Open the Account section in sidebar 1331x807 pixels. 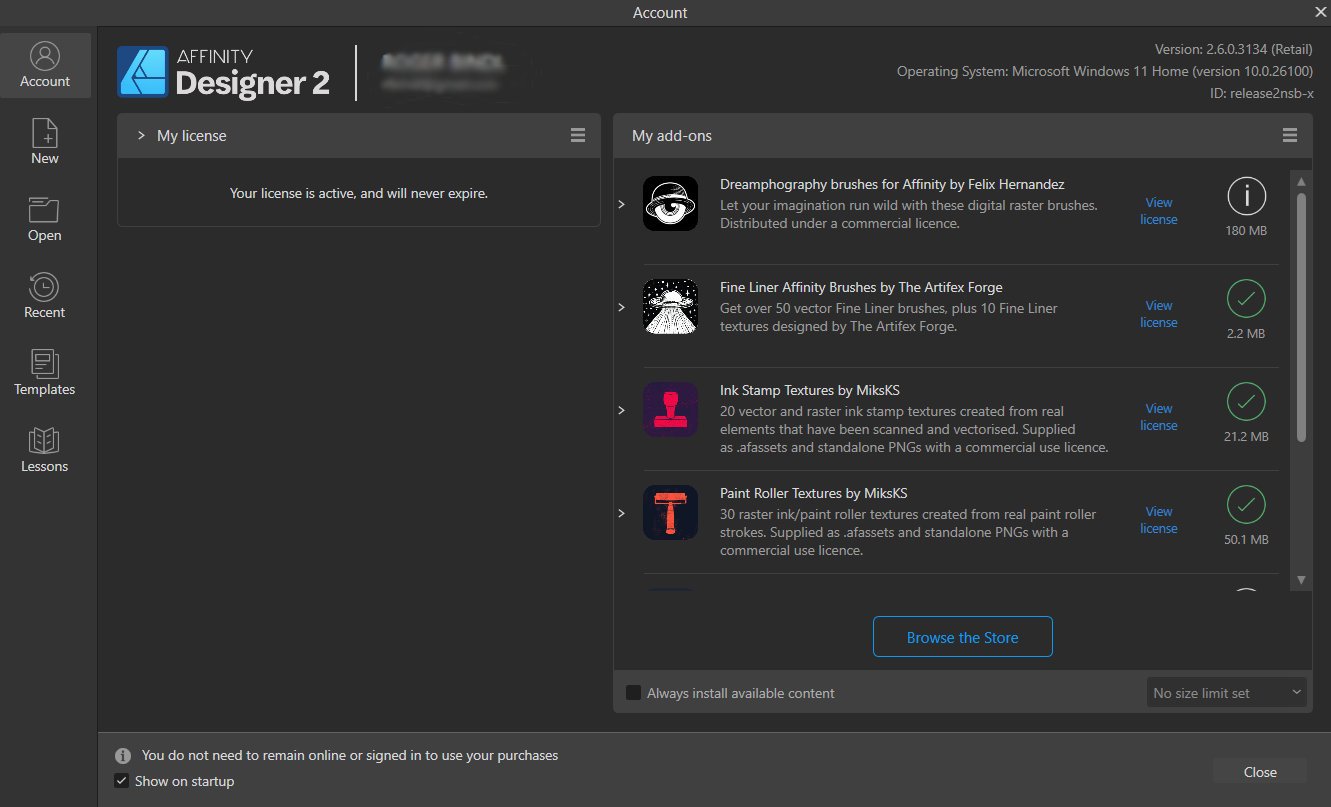point(45,65)
